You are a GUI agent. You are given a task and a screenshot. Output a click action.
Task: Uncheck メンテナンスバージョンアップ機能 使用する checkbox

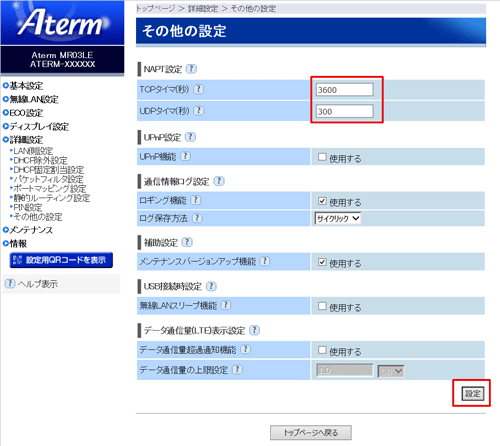[x=322, y=262]
